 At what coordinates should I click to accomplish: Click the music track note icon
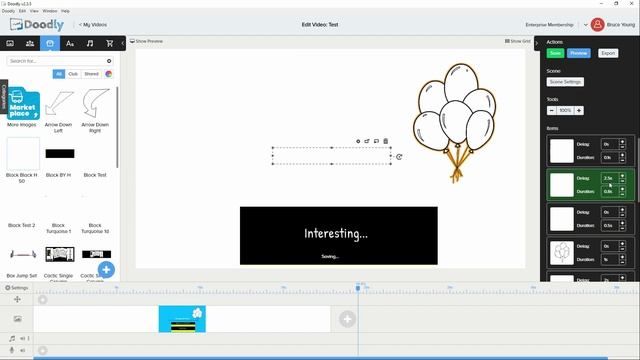12,338
